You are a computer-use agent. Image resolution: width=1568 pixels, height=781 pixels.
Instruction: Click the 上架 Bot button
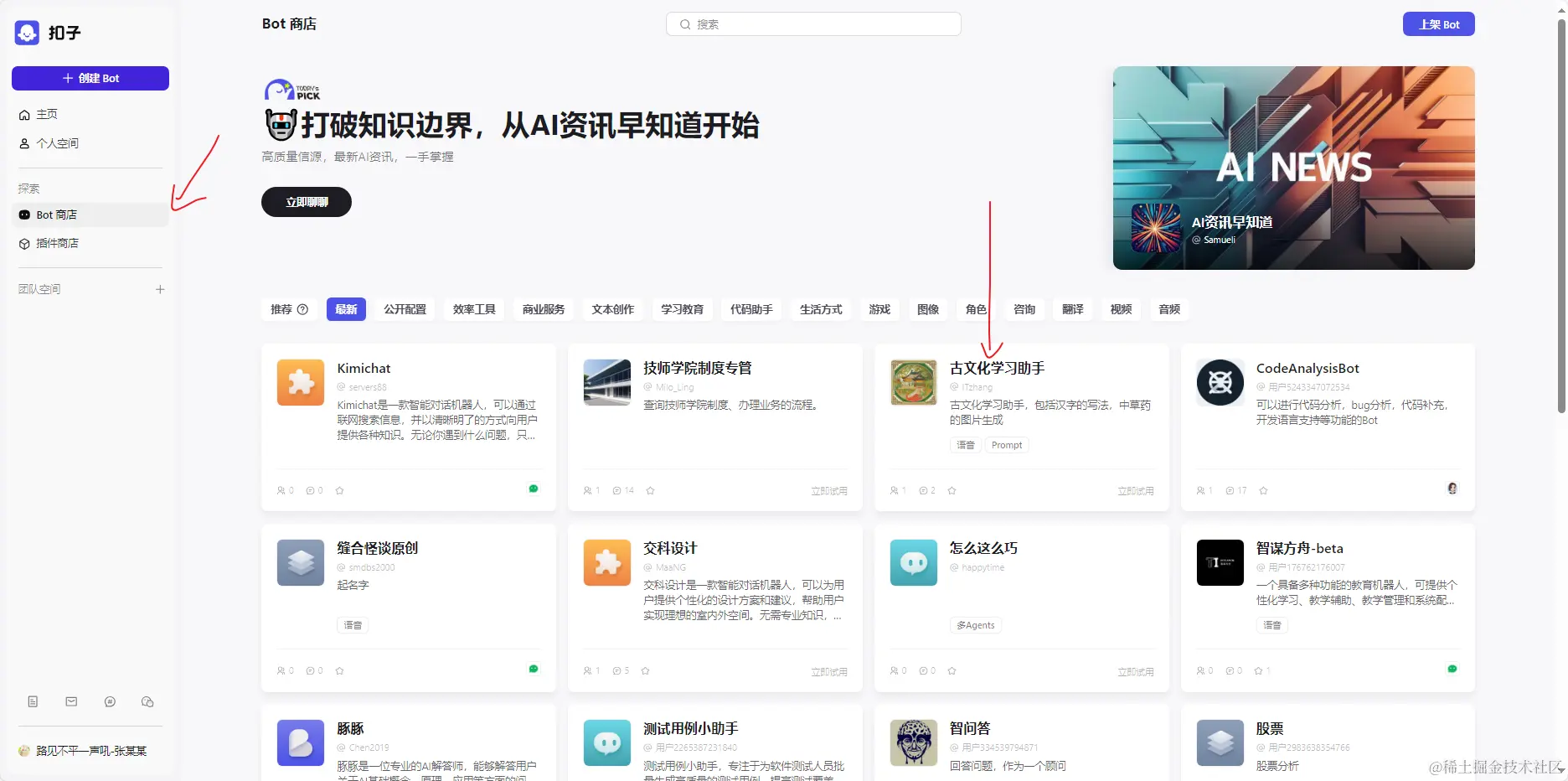tap(1439, 24)
